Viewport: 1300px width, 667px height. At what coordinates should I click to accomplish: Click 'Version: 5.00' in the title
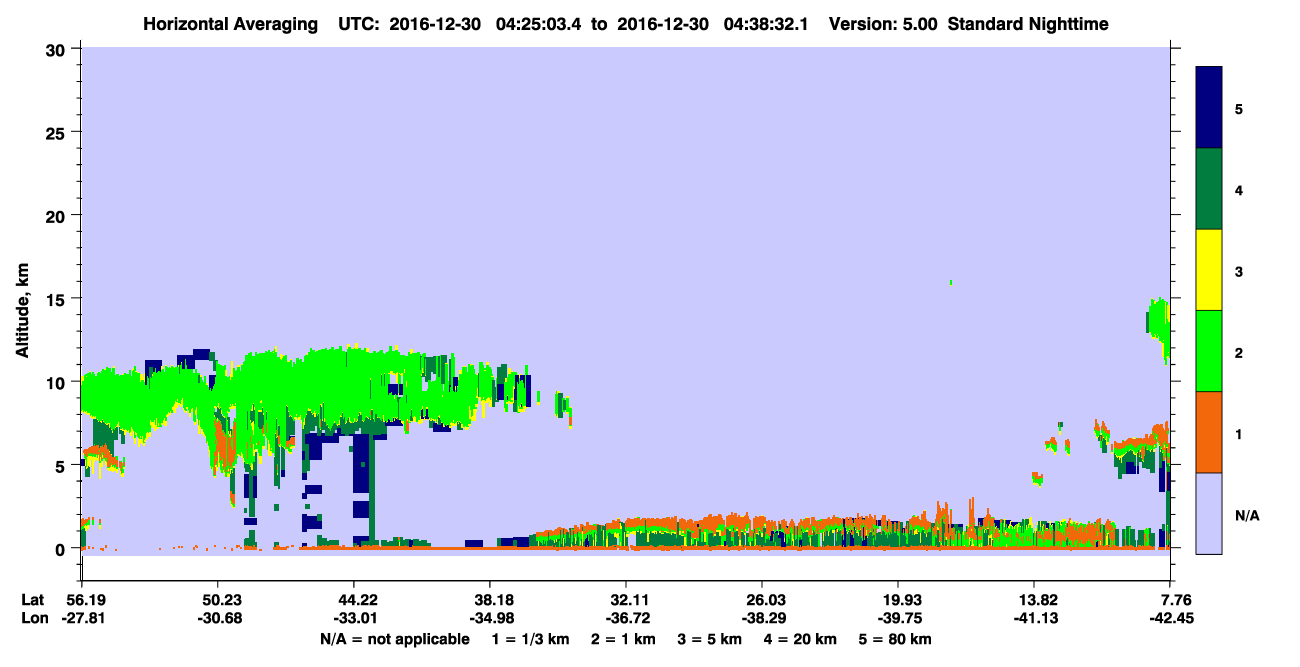(883, 23)
